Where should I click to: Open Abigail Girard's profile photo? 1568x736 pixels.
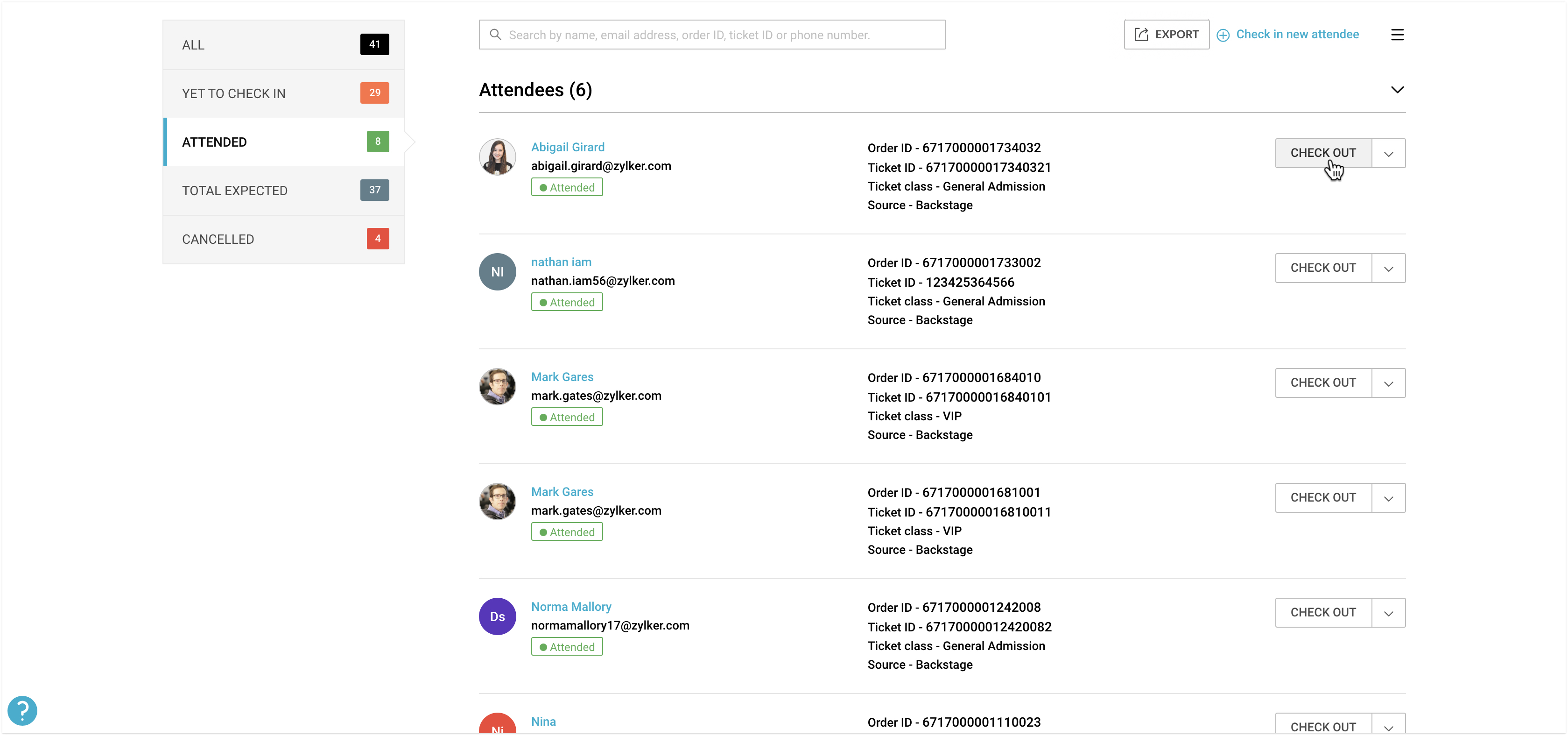497,157
